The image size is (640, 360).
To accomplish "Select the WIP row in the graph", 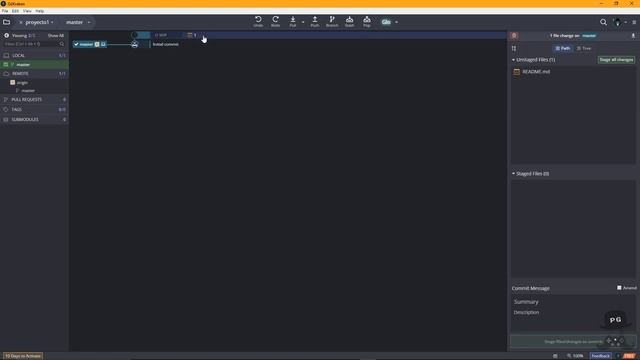I will [288, 35].
